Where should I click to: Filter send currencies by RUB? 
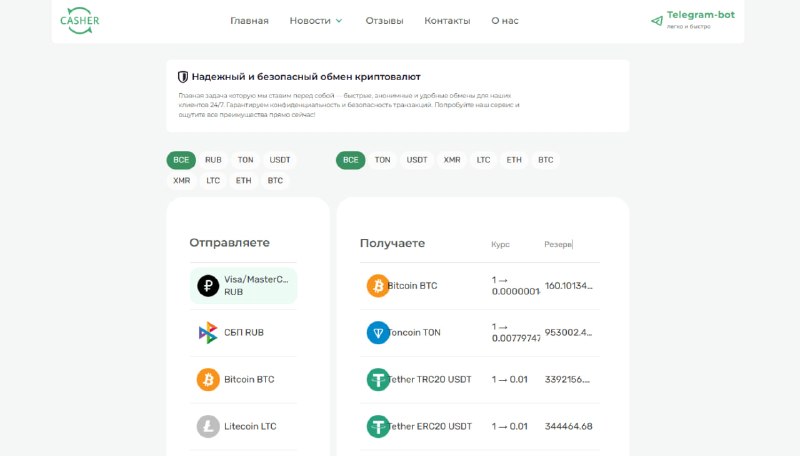213,160
